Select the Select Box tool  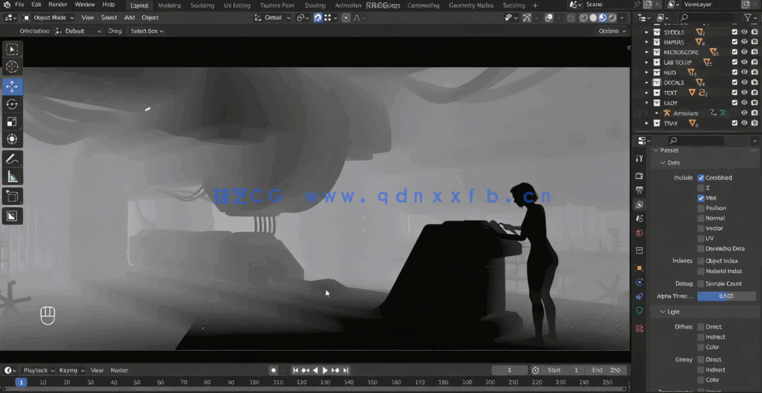tap(12, 49)
